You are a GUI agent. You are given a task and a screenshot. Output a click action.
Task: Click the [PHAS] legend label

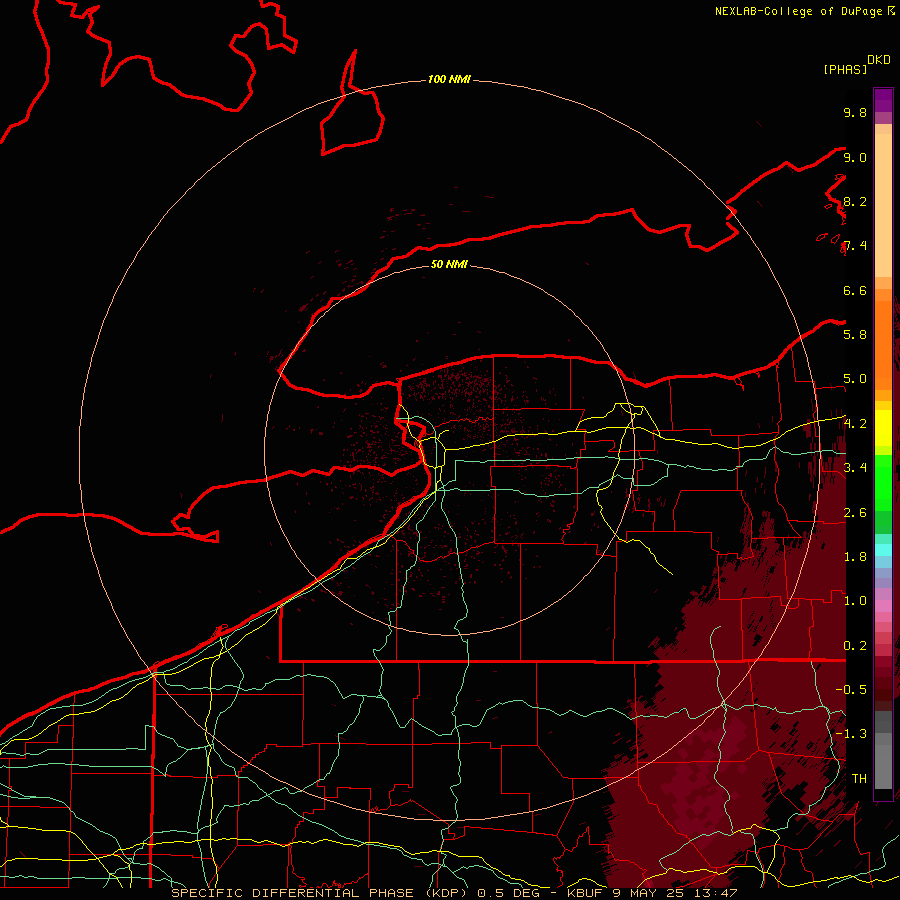(845, 69)
